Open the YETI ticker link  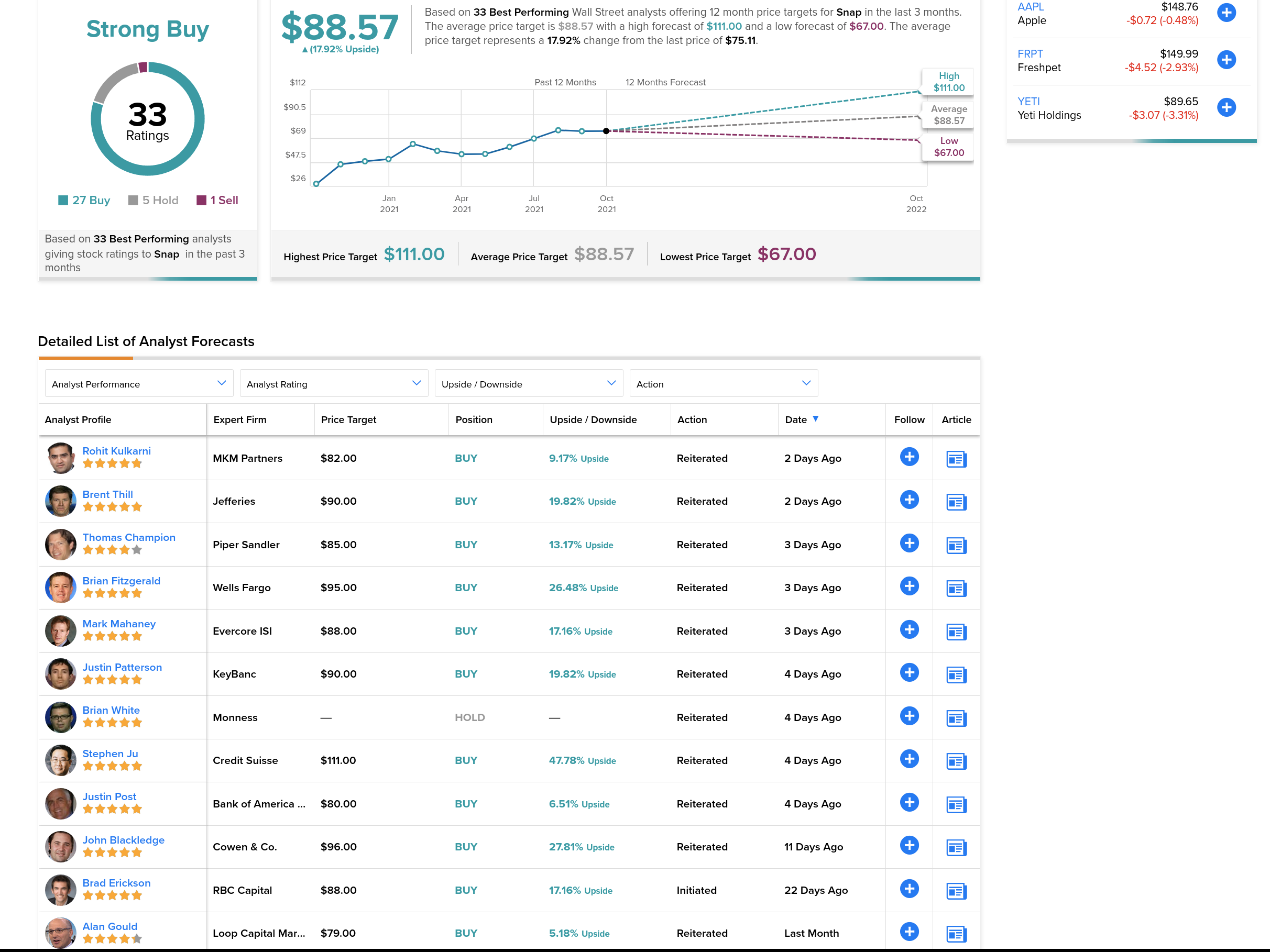coord(1028,102)
